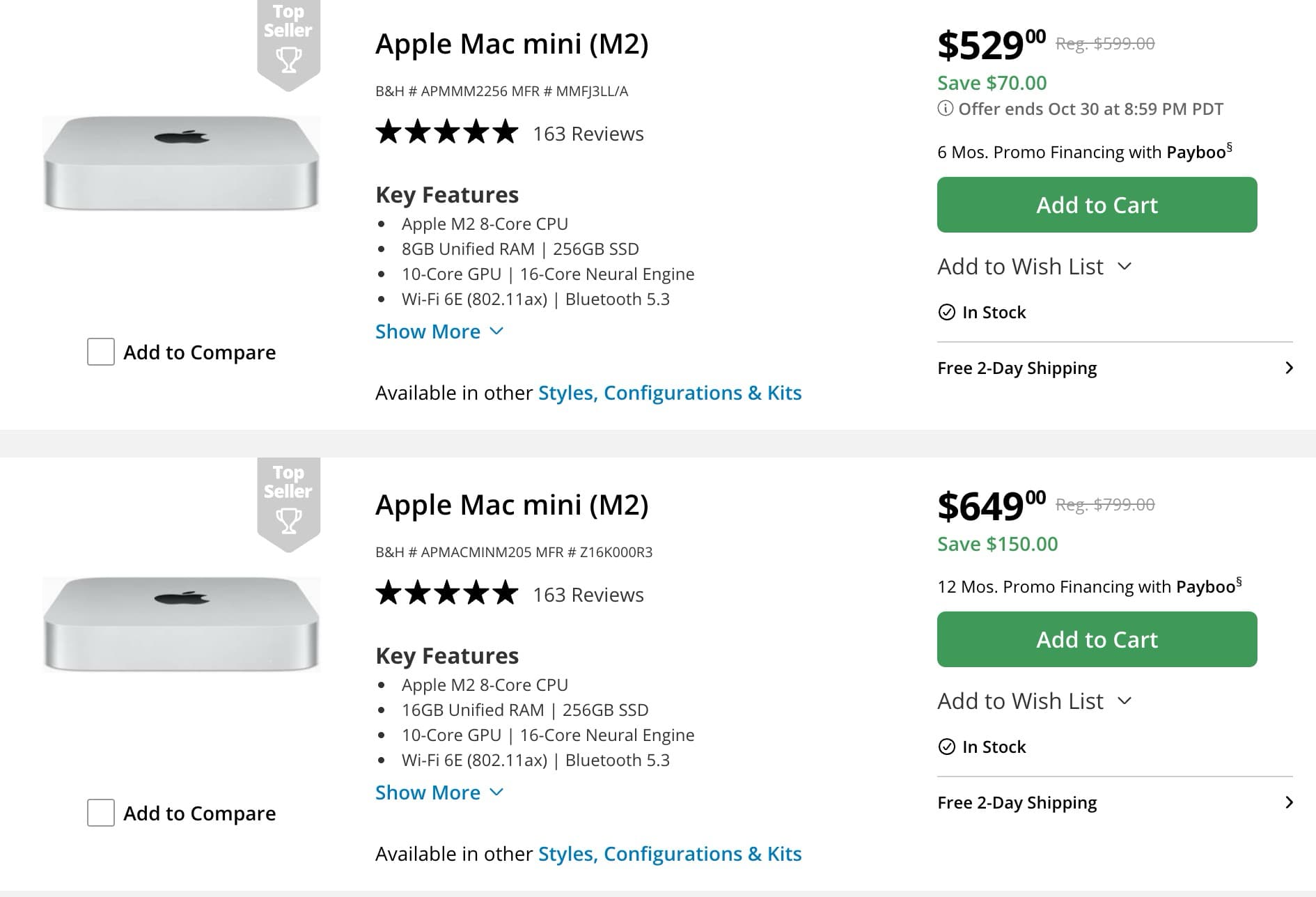Open Free 2-Day Shipping arrow for the $529 Mac mini
1316x897 pixels.
click(x=1289, y=368)
